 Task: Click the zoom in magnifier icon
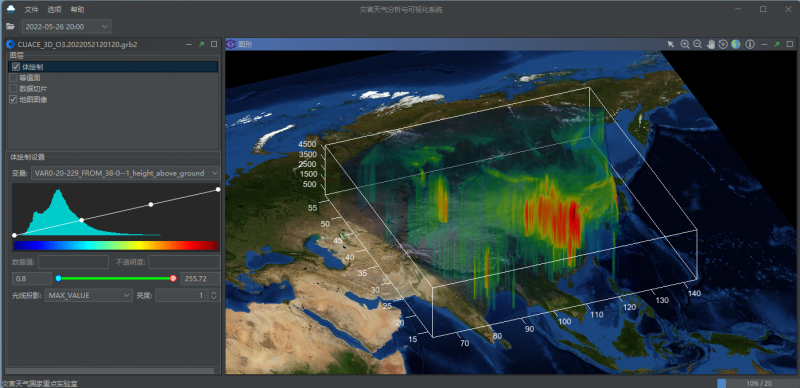pos(685,44)
